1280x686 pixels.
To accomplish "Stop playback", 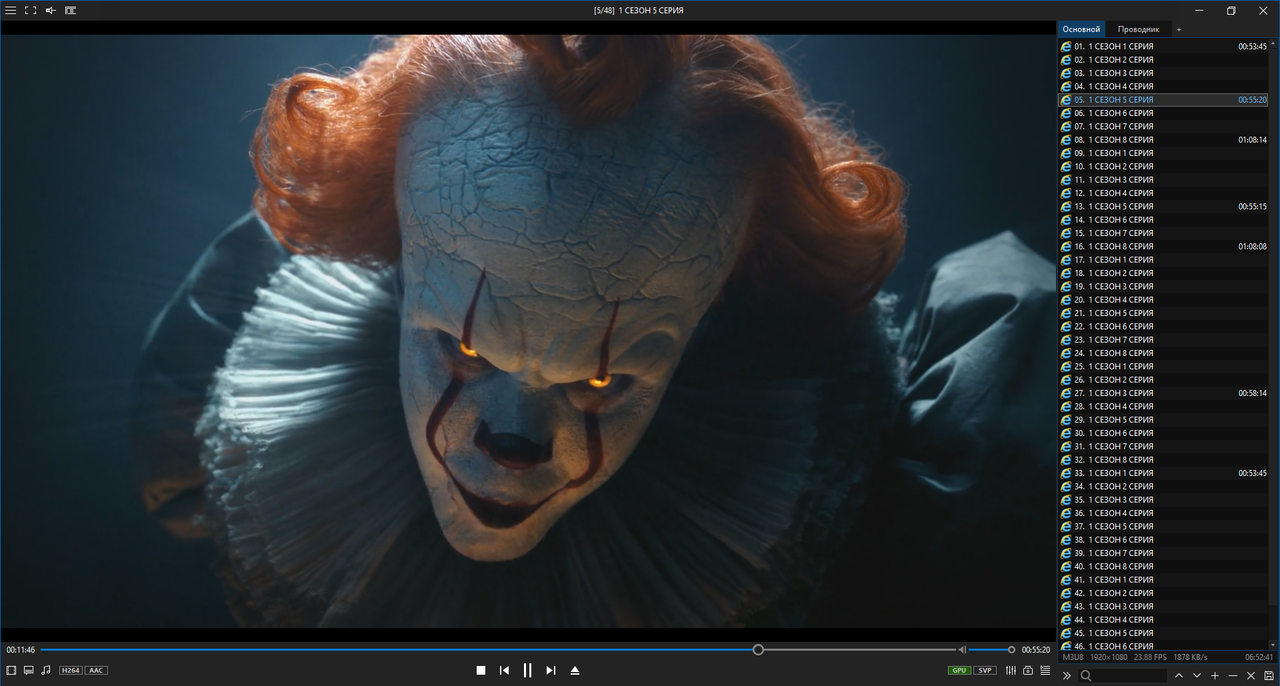I will click(x=480, y=670).
